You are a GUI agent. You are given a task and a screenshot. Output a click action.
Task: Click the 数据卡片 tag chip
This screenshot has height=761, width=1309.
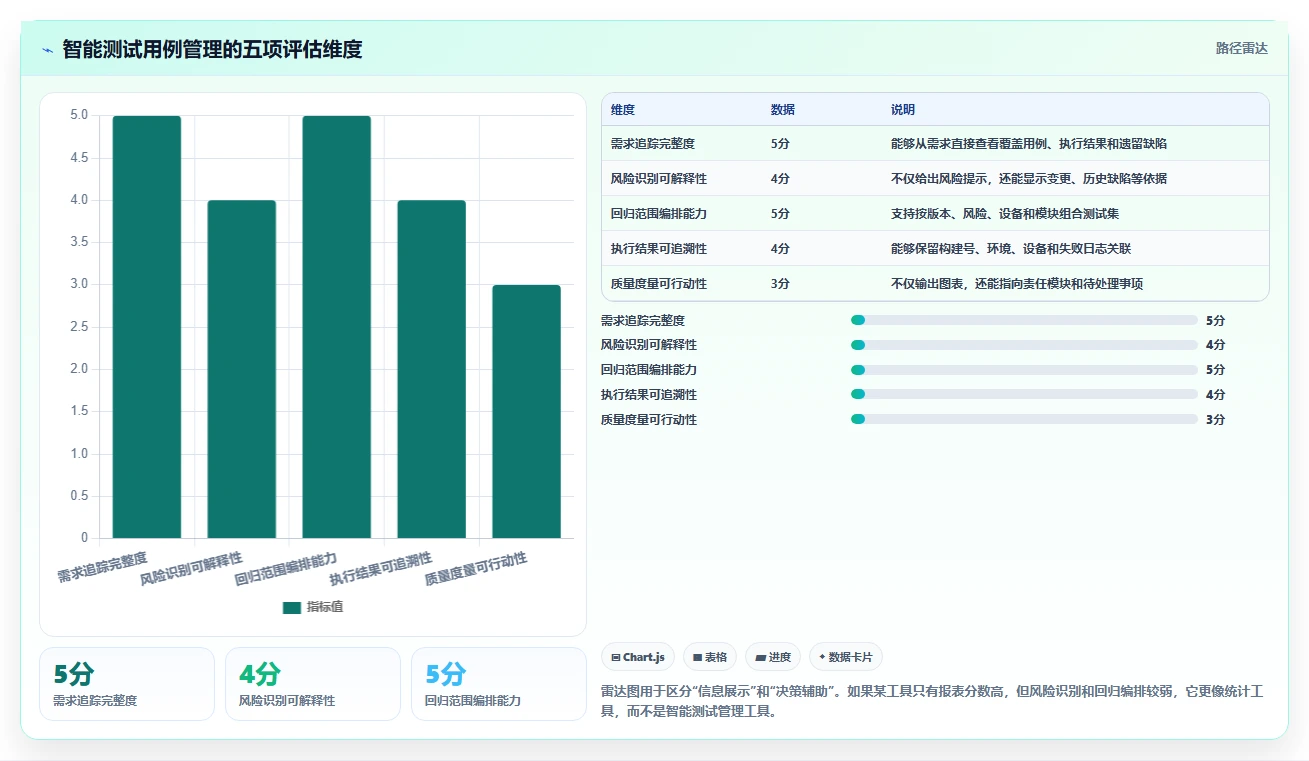click(x=846, y=657)
